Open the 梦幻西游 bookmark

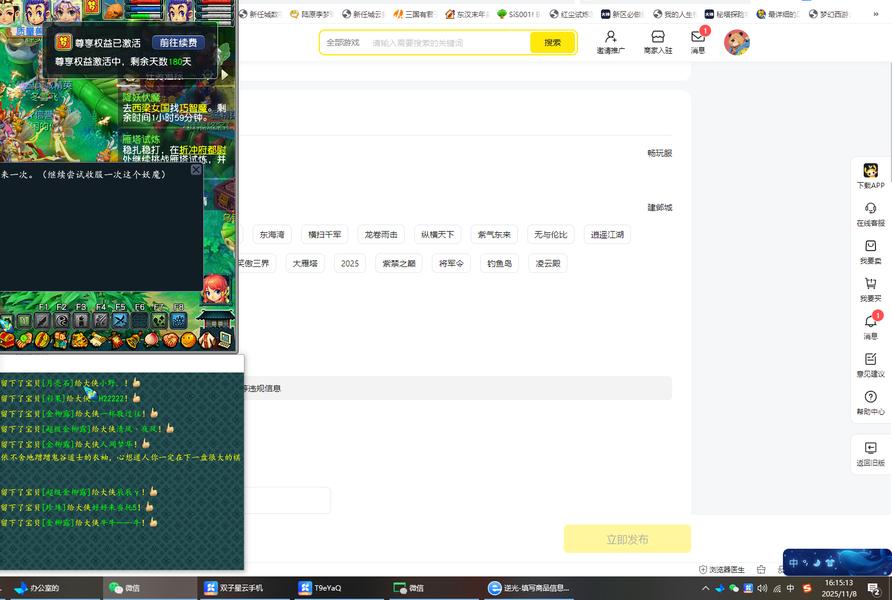(829, 14)
